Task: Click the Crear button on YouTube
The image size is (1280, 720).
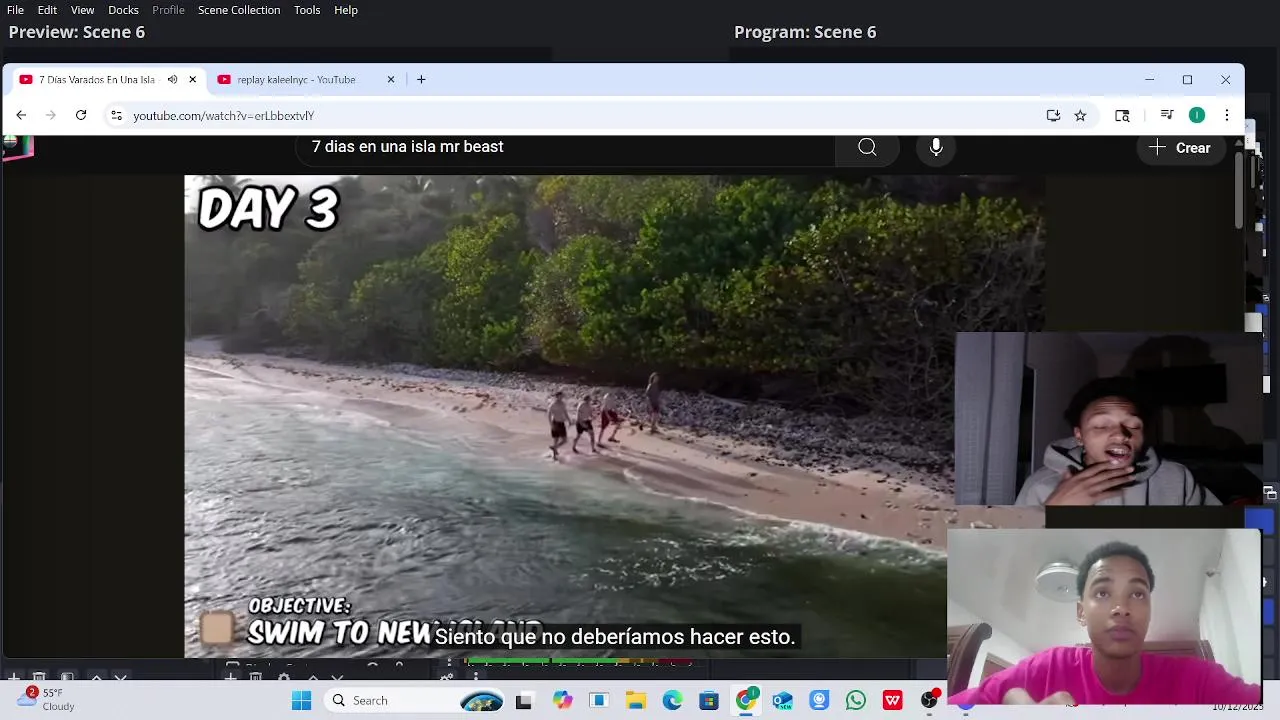Action: (x=1180, y=148)
